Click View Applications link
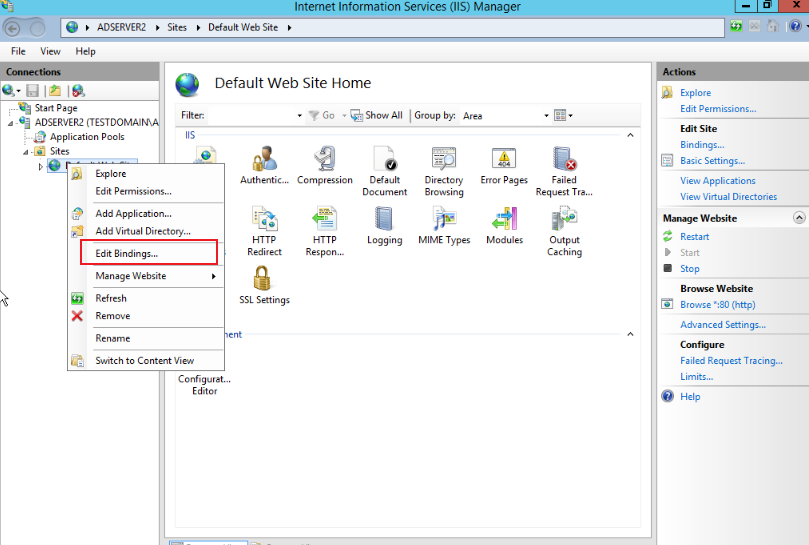The height and width of the screenshot is (545, 809). tap(718, 181)
